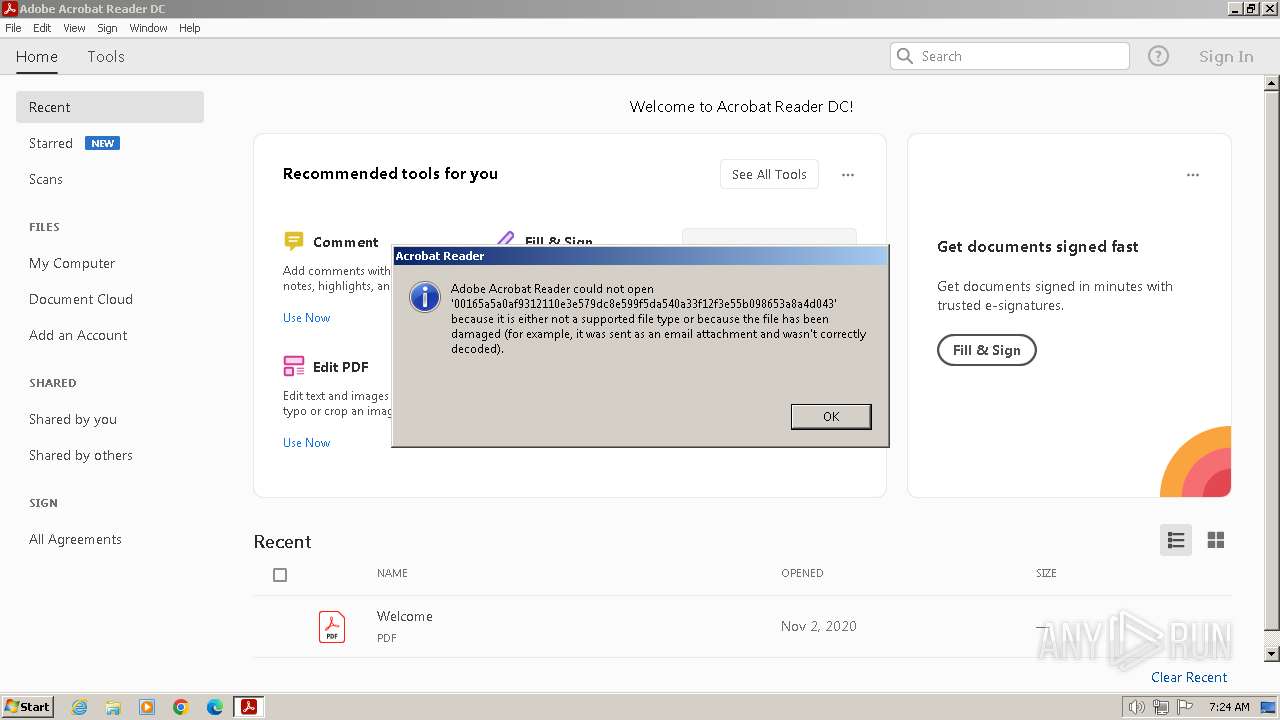This screenshot has height=720, width=1280.
Task: Switch to the Tools tab
Action: click(x=106, y=56)
